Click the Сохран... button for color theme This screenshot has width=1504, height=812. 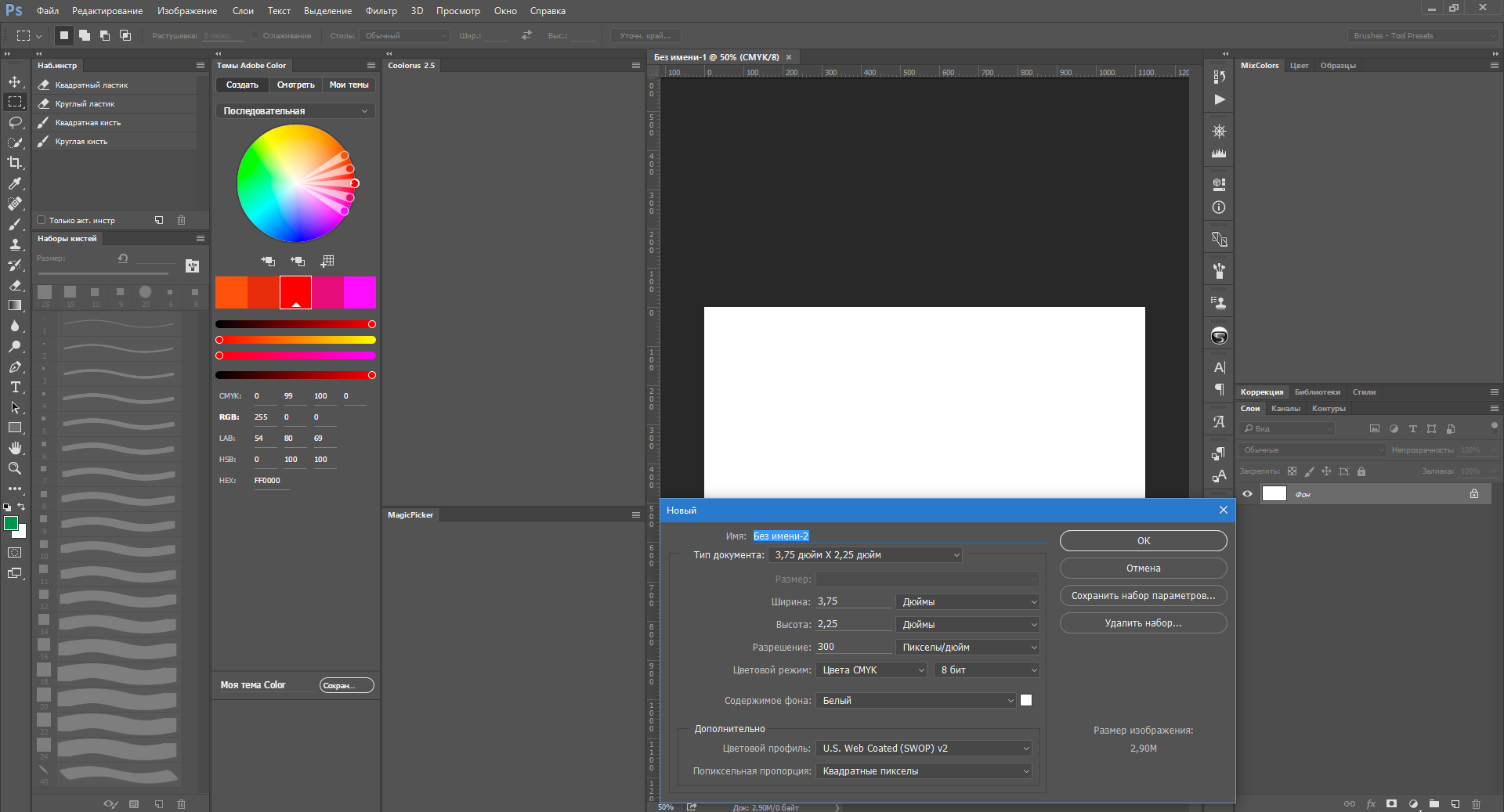[x=346, y=686]
